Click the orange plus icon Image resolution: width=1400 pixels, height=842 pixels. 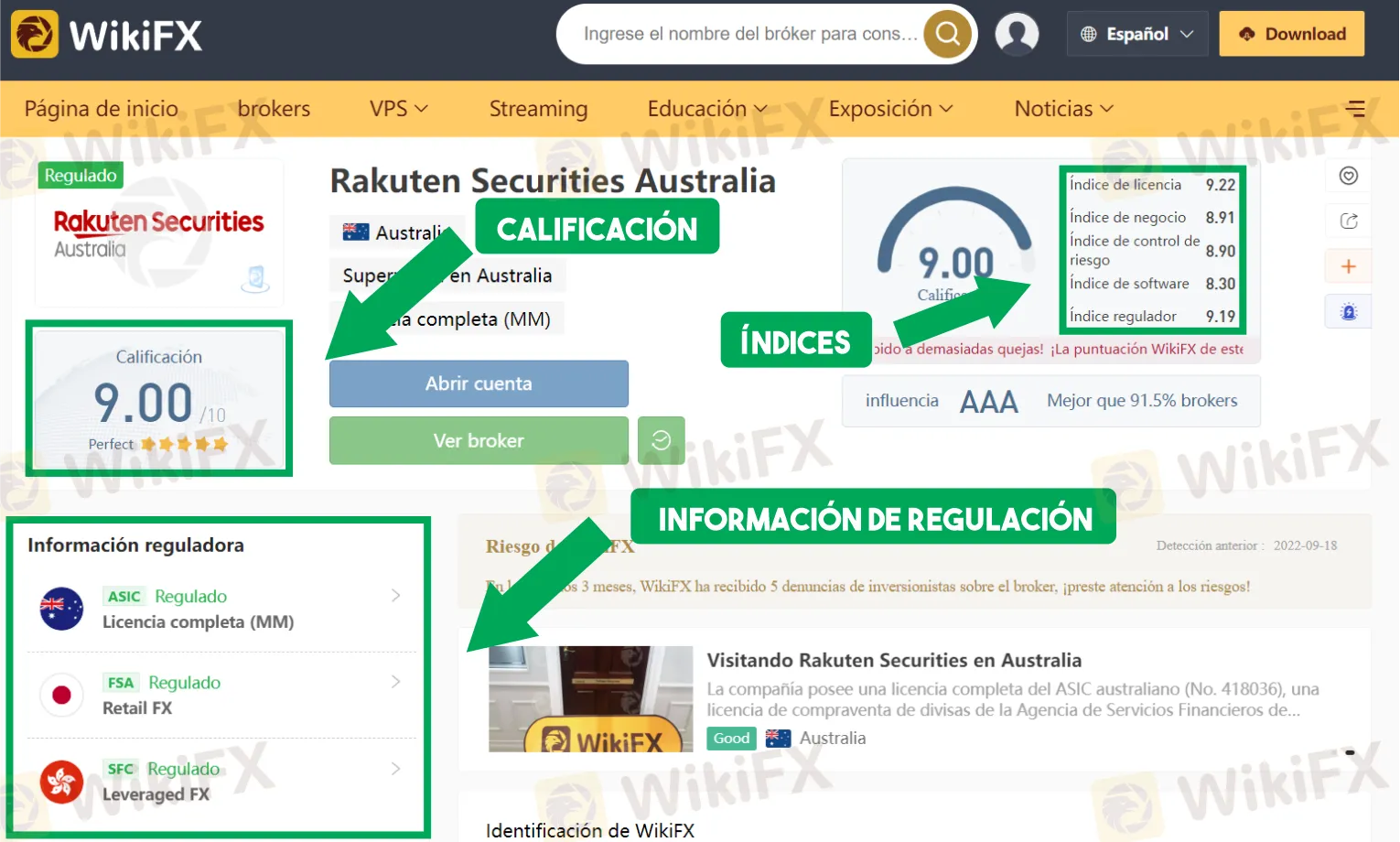(1348, 266)
